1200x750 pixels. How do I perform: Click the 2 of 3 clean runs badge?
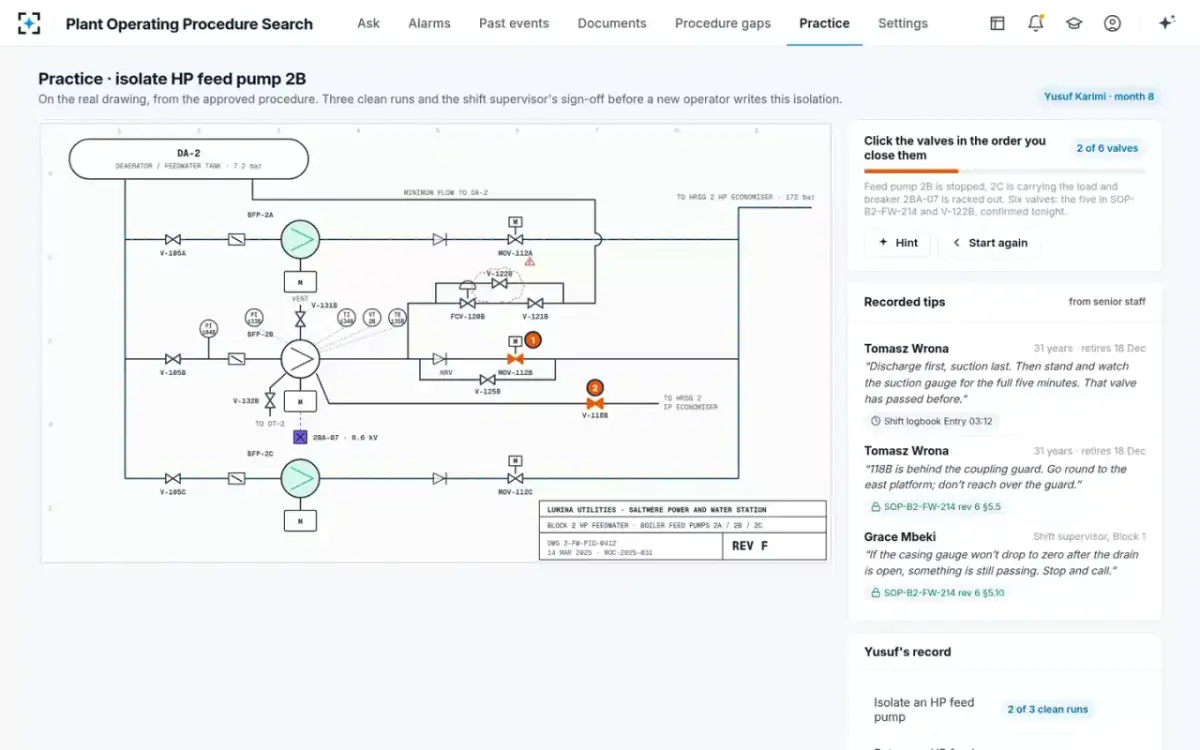(1047, 709)
